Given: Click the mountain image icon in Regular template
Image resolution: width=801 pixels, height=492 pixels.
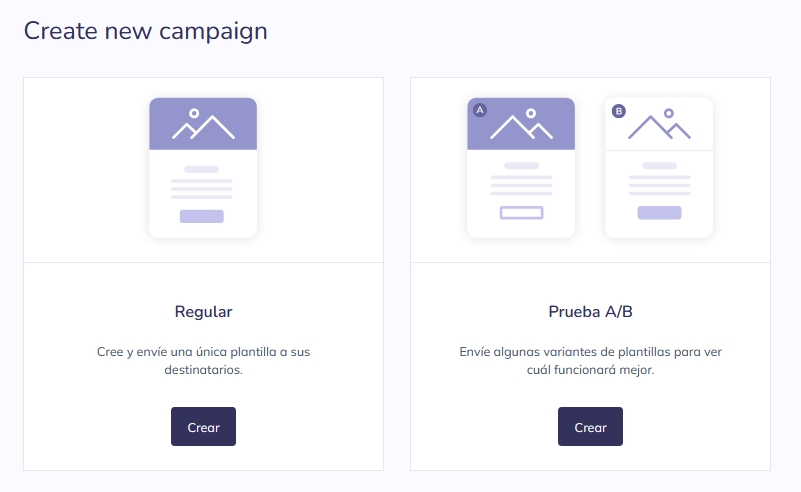Looking at the screenshot, I should pos(202,124).
